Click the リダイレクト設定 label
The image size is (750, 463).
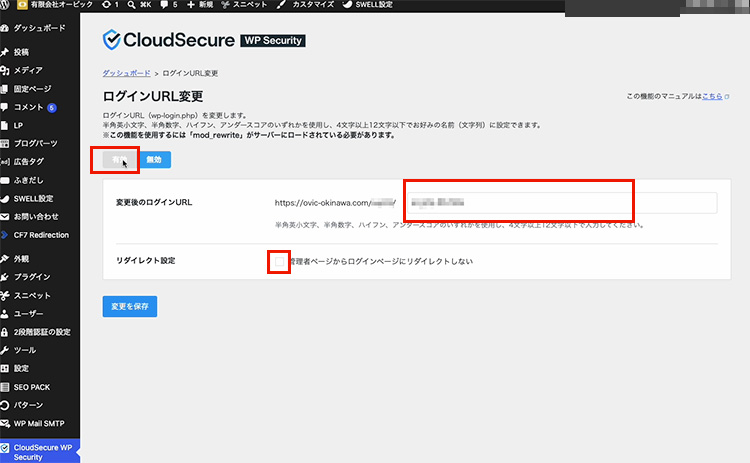point(146,261)
